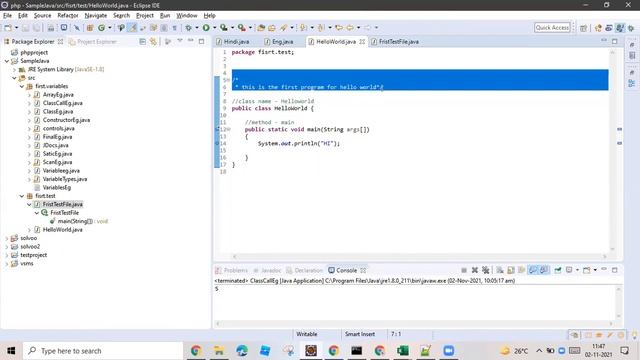Screen dimensions: 640x360
Task: Expand HelloWorld.java in the tree
Action: pyautogui.click(x=29, y=230)
